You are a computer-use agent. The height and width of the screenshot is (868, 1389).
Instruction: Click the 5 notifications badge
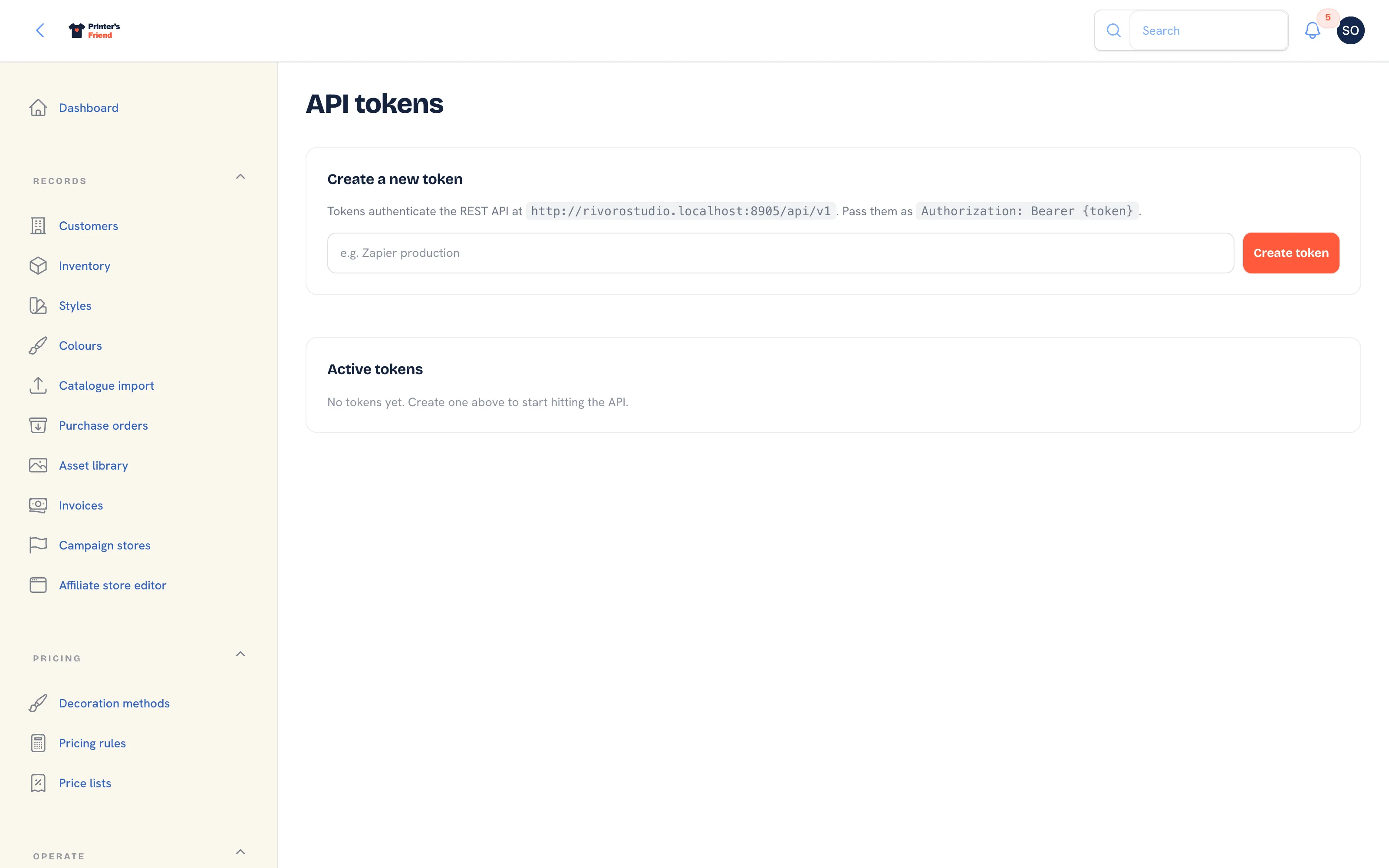1328,17
